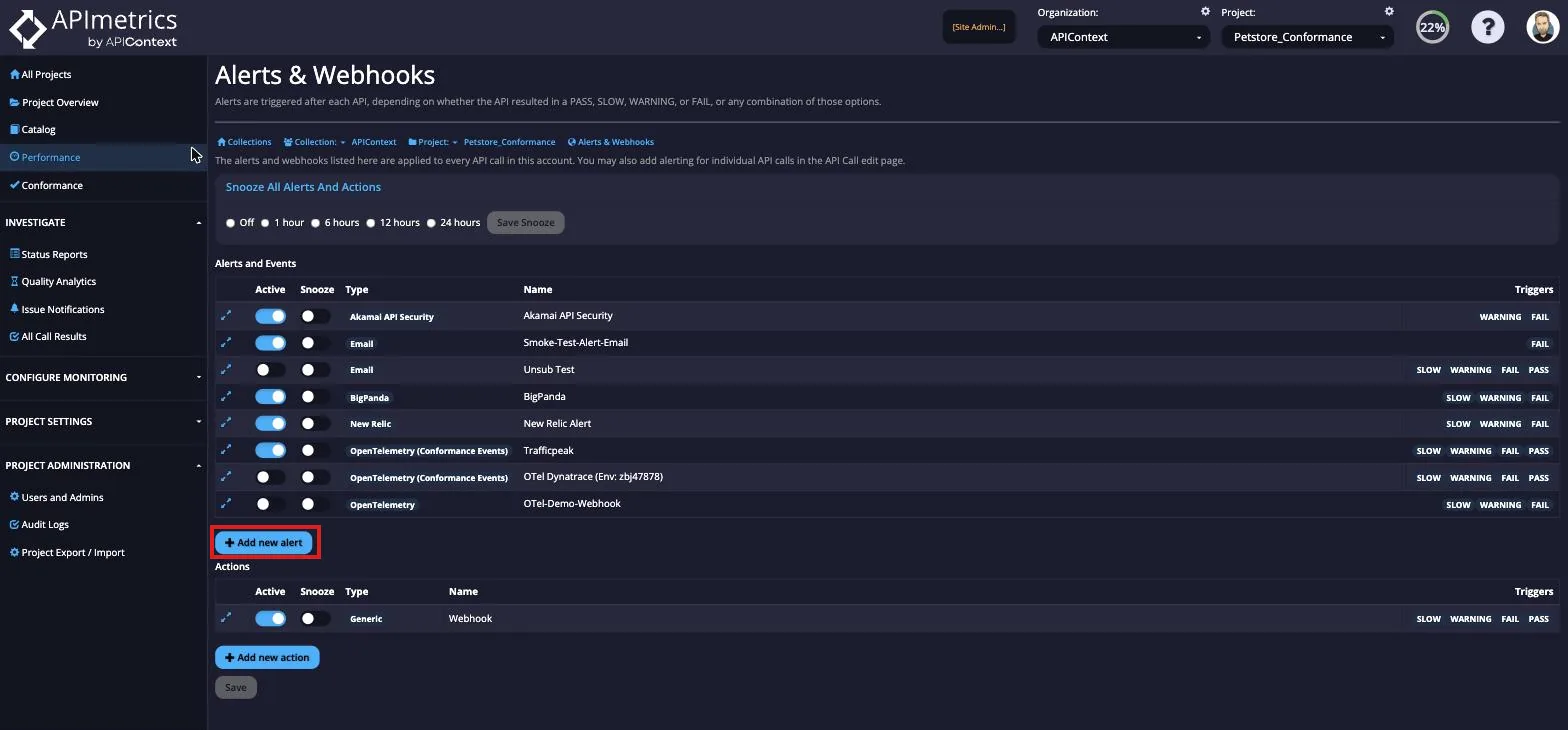Expand the Trafficpeak alert row icon
The image size is (1568, 730).
[226, 450]
